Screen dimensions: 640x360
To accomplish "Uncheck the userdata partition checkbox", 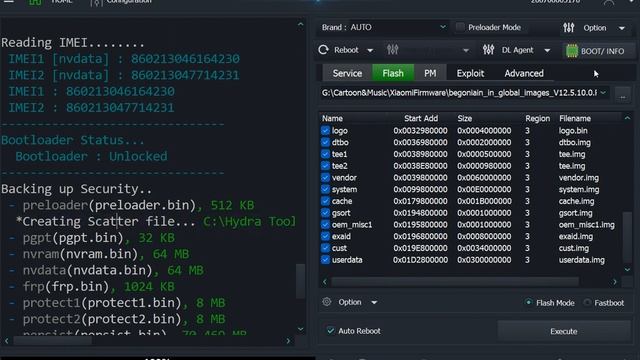I will 325,260.
